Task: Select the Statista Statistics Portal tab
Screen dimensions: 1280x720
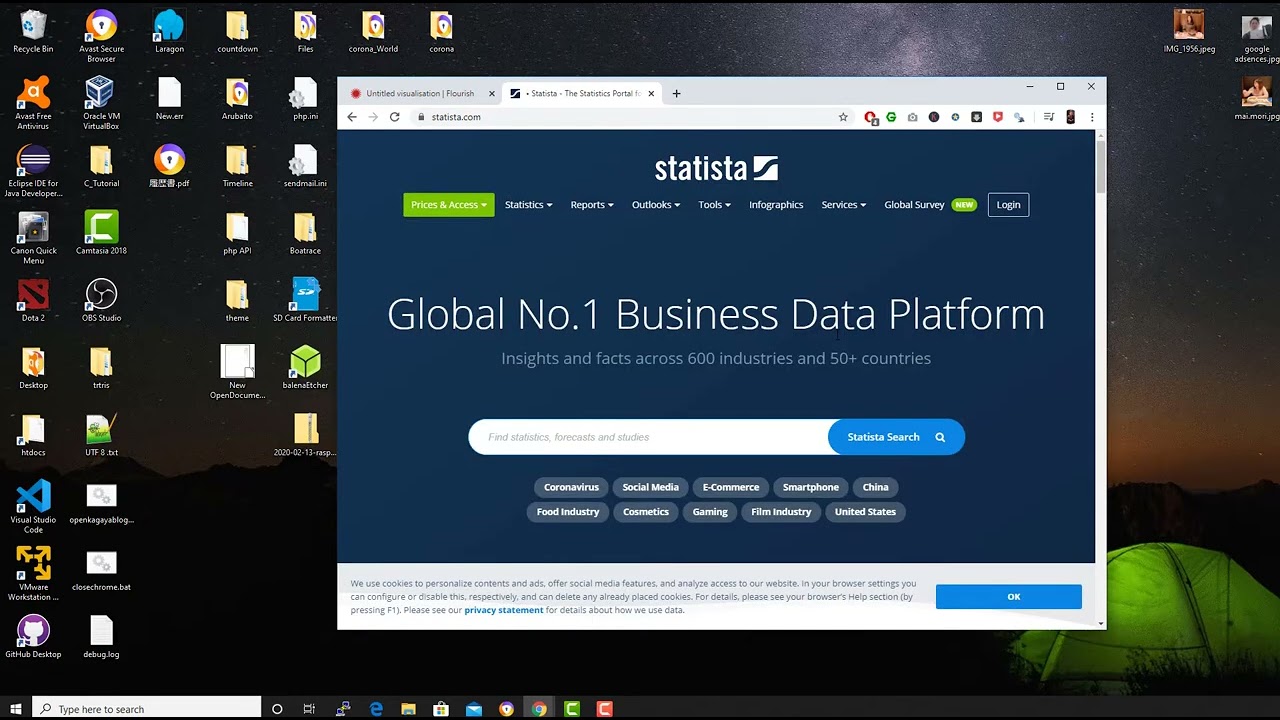Action: click(583, 94)
